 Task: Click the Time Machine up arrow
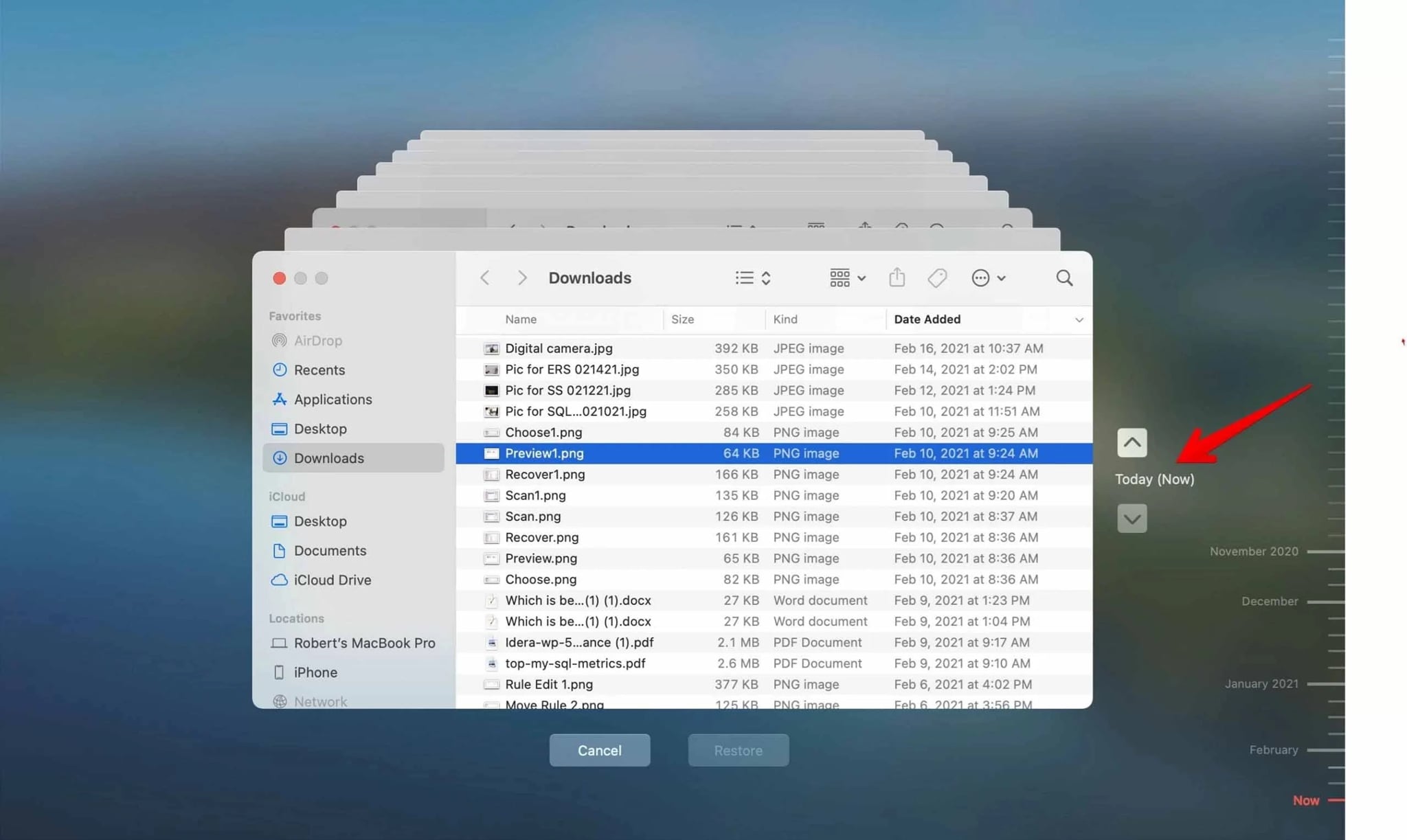1132,442
